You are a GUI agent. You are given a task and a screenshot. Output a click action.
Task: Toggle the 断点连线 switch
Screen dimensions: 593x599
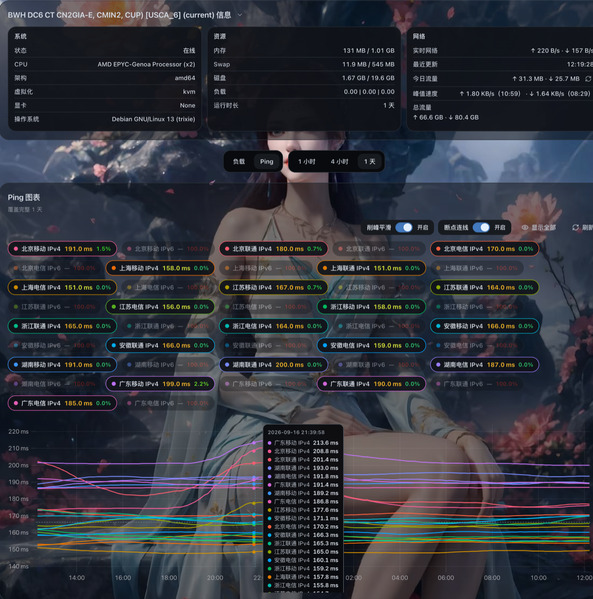pos(481,228)
